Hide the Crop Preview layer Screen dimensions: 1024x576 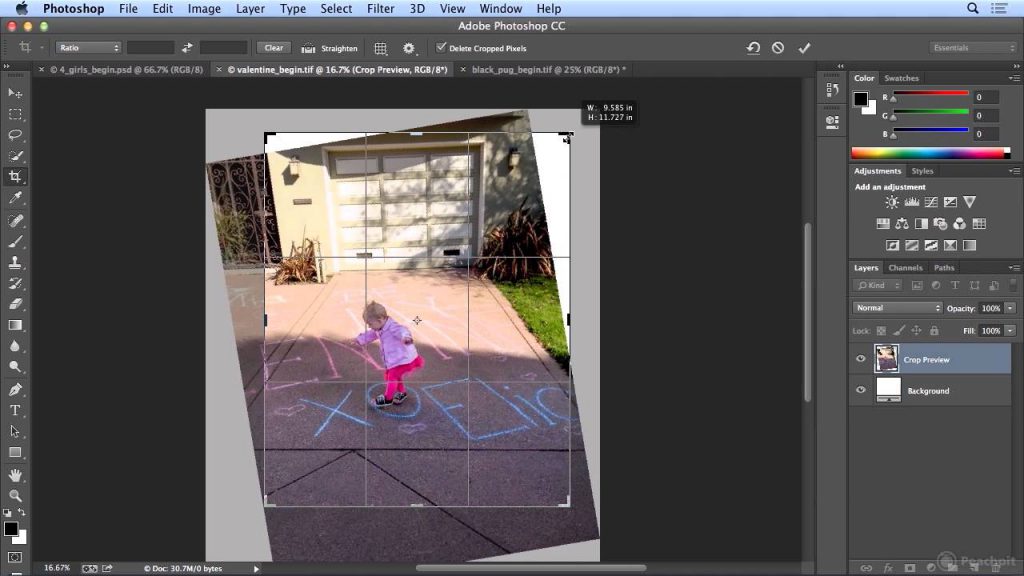tap(861, 359)
